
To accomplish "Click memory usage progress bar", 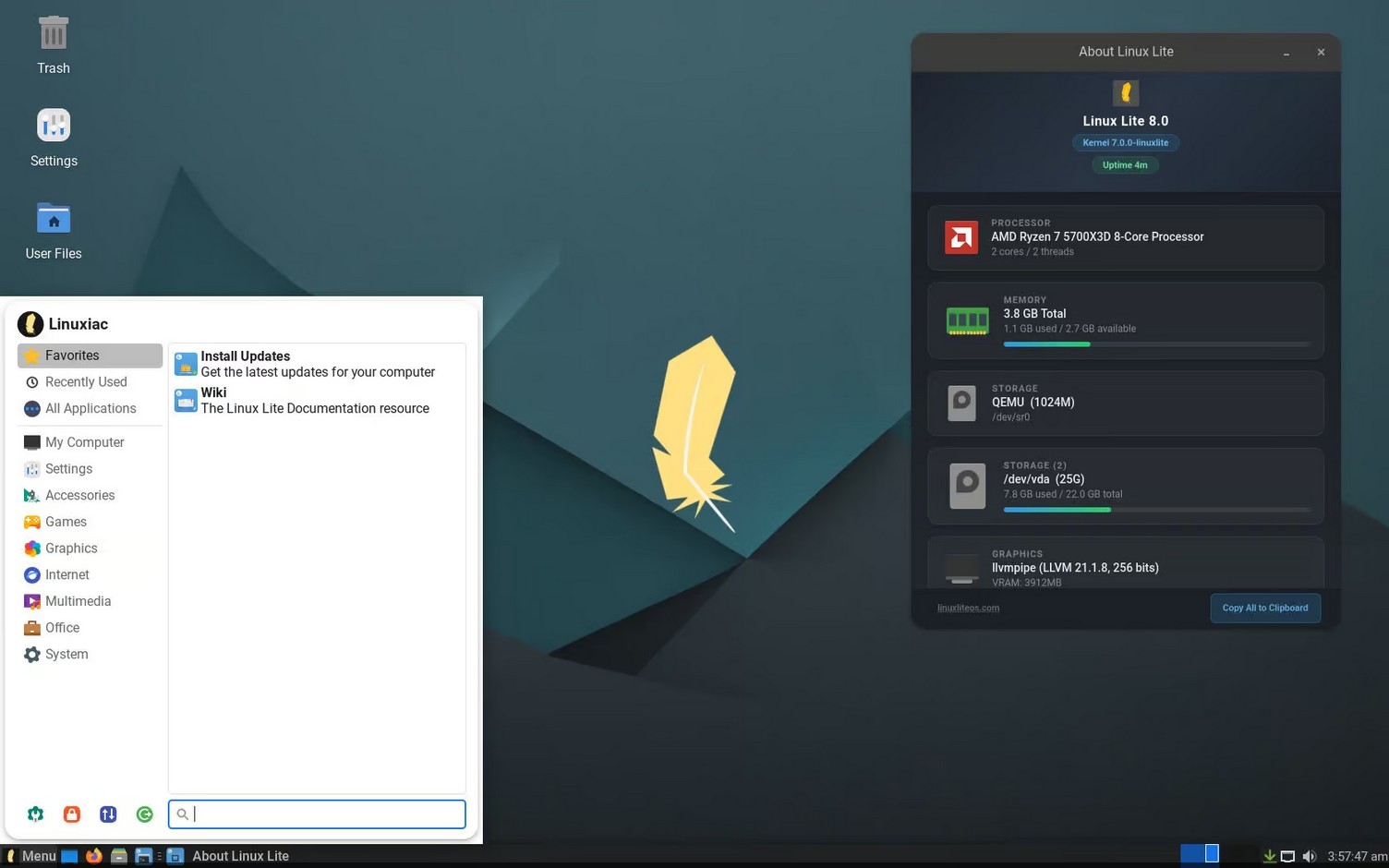I will click(x=1156, y=344).
